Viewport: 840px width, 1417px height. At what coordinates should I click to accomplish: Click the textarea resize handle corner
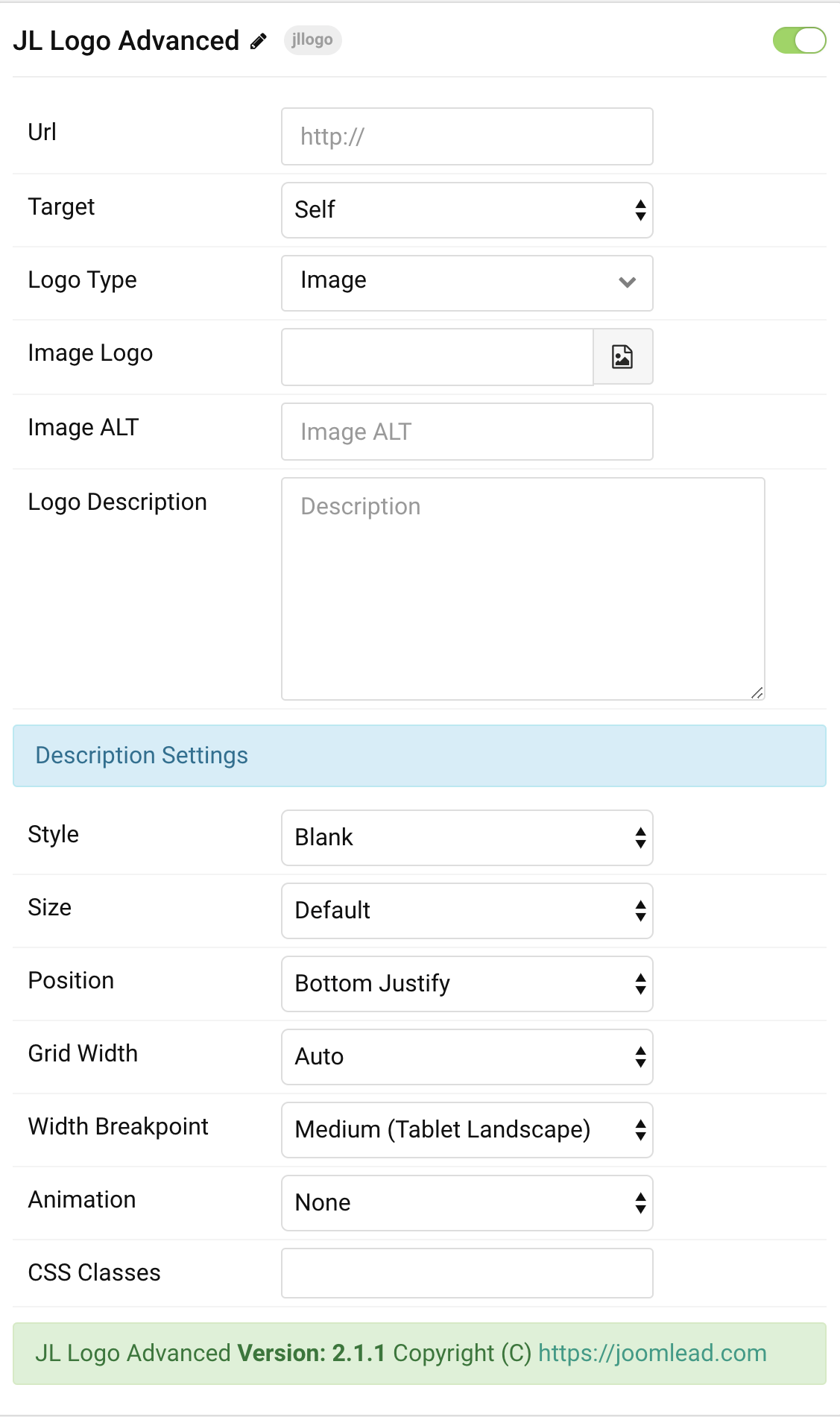(757, 692)
